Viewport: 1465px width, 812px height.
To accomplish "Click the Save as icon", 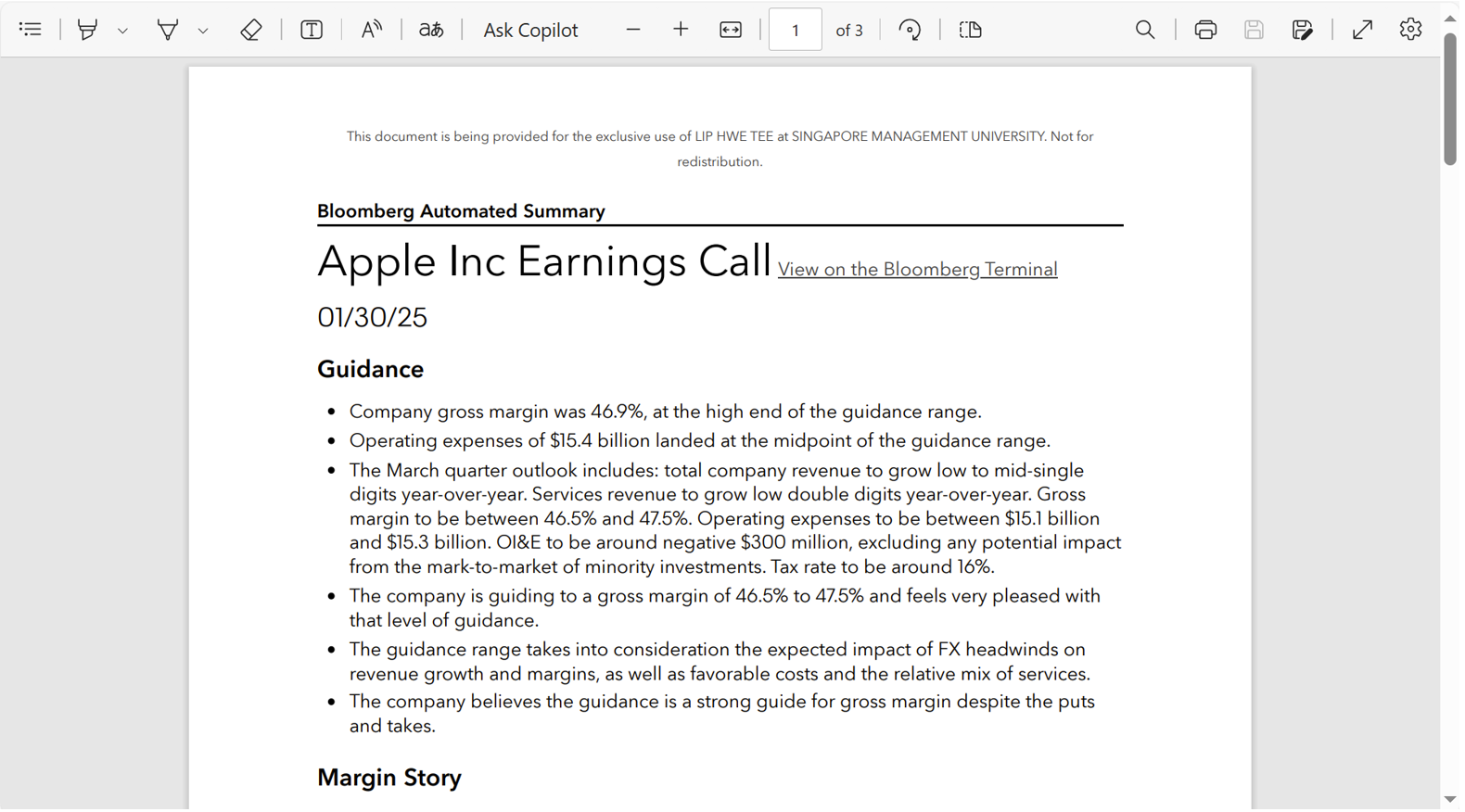I will (1303, 30).
